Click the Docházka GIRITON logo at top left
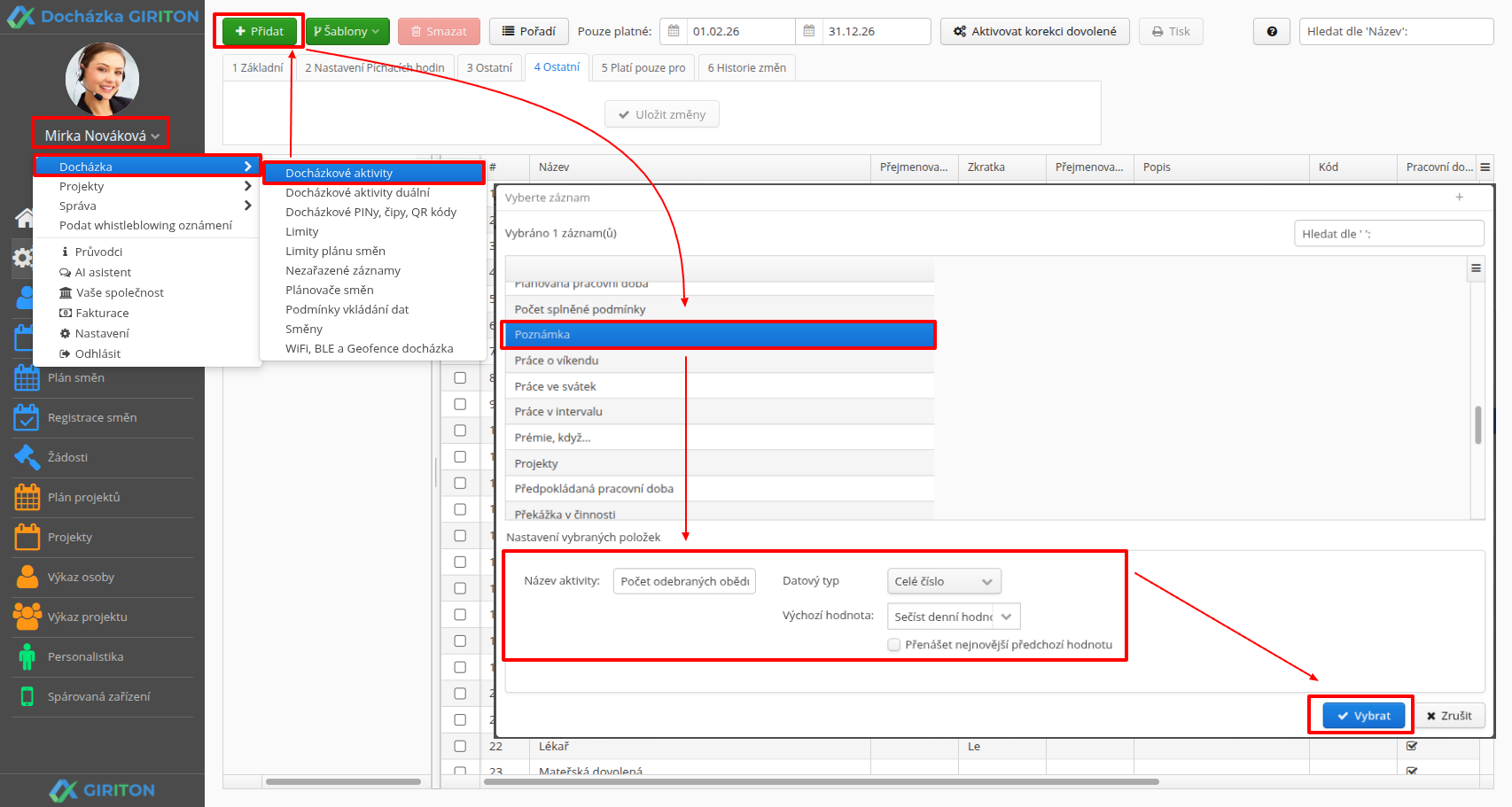This screenshot has height=807, width=1512. click(103, 16)
